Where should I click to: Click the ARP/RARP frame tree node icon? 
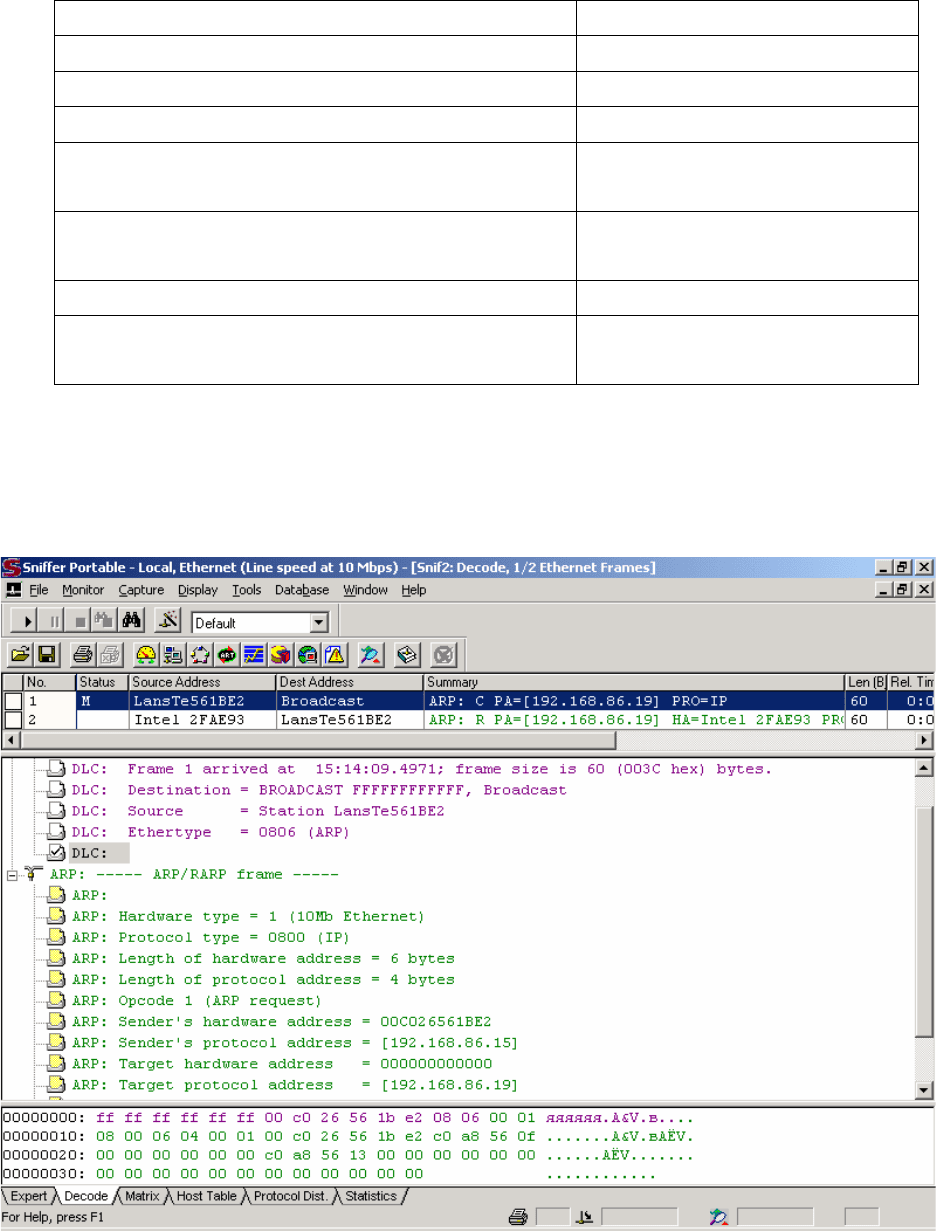click(33, 874)
